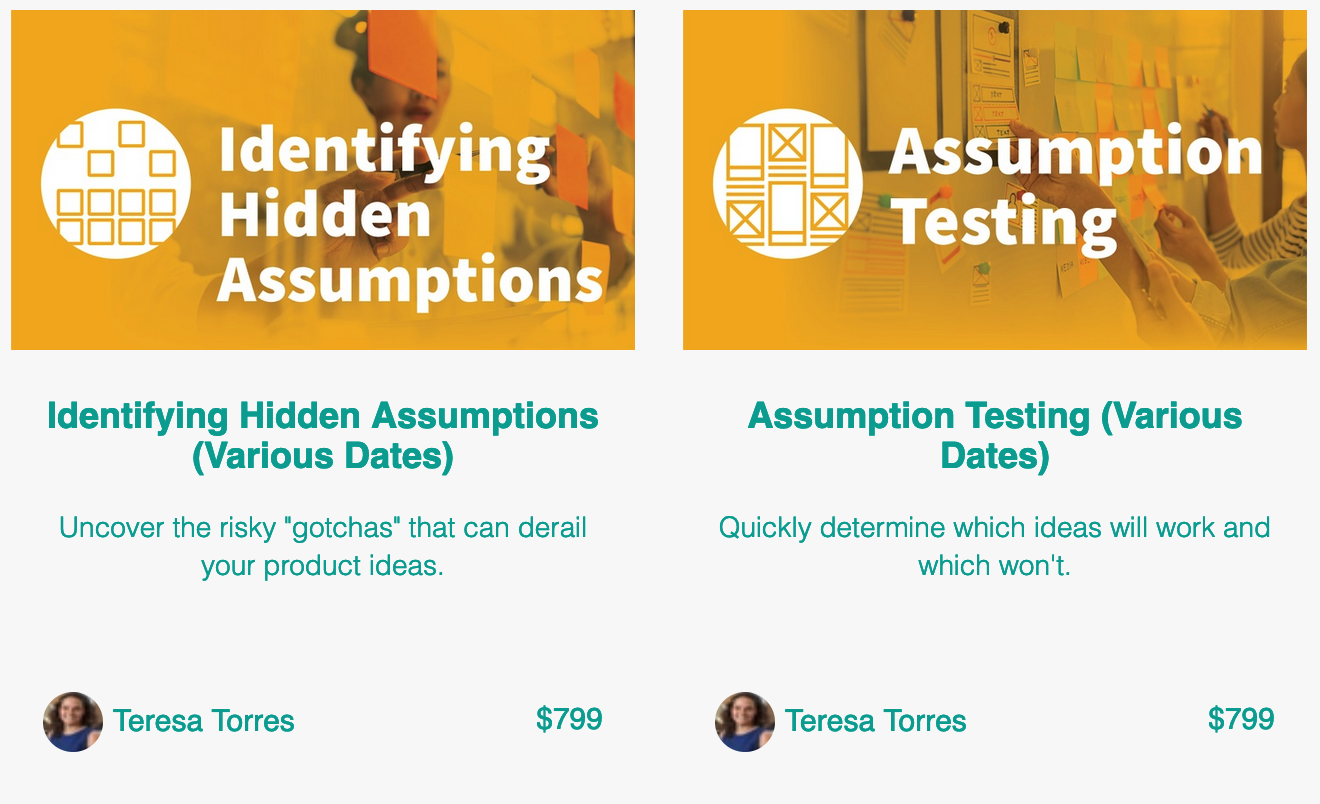
Task: Open the green Assumption Testing (Various Dates) title
Action: [x=995, y=436]
